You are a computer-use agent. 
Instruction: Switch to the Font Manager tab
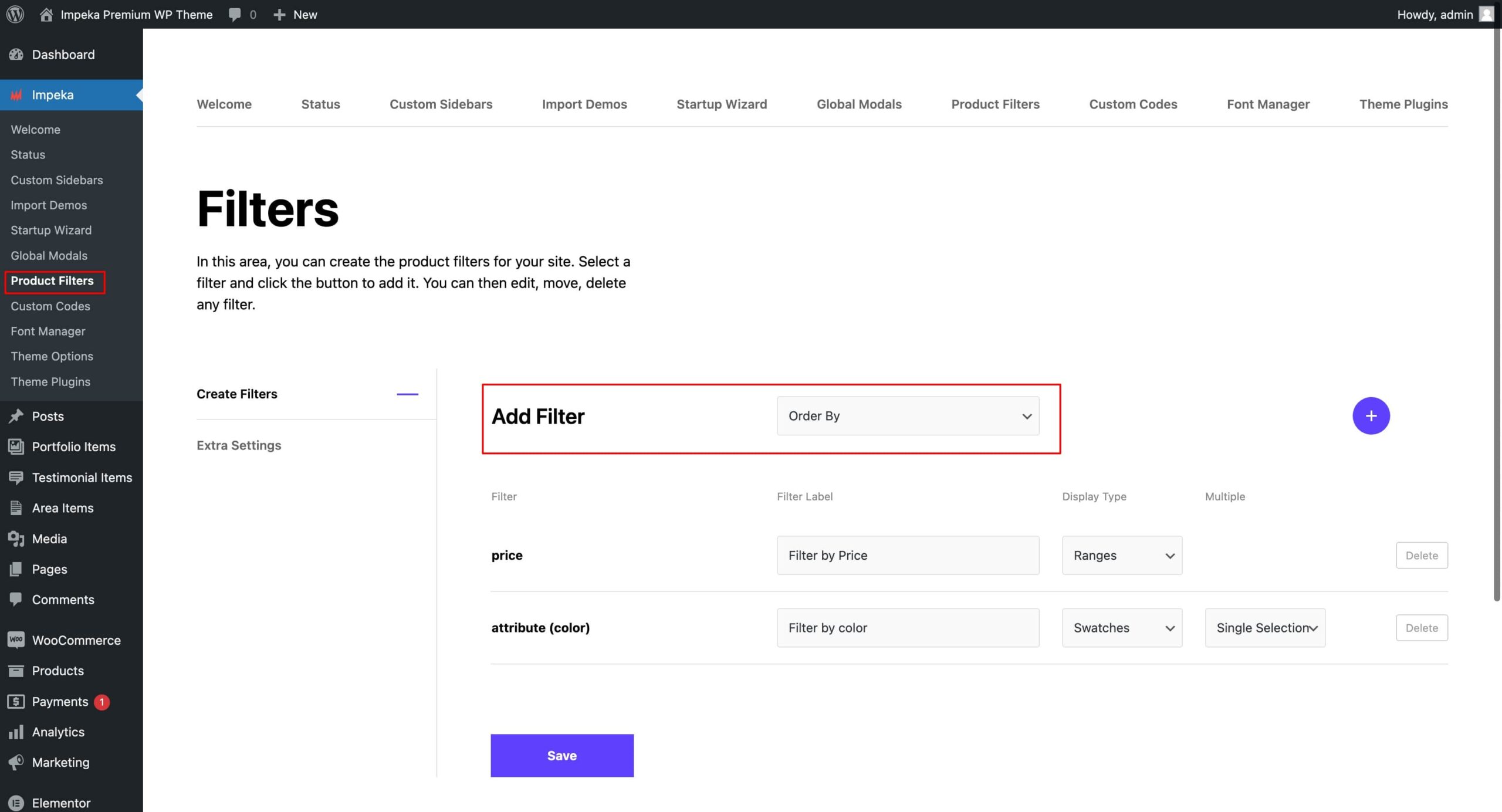click(x=1267, y=104)
